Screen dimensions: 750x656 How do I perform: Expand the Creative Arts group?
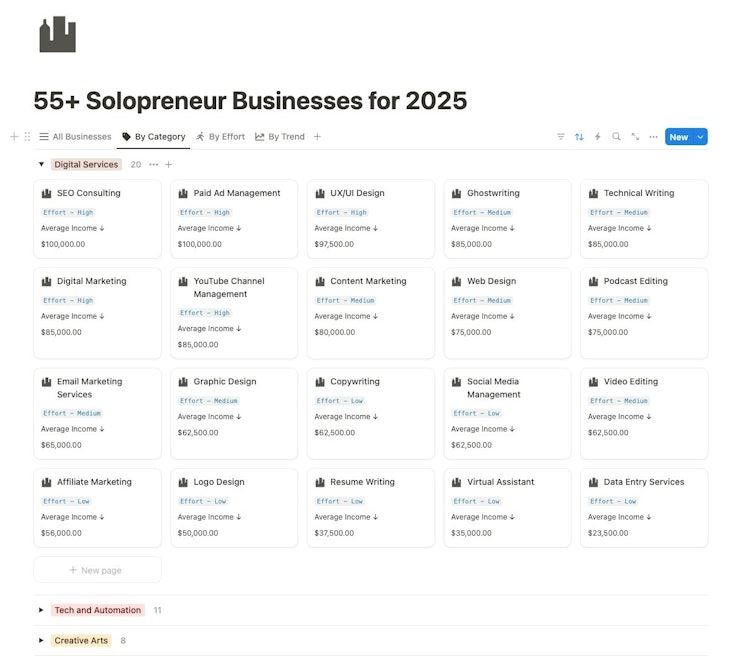coord(41,640)
